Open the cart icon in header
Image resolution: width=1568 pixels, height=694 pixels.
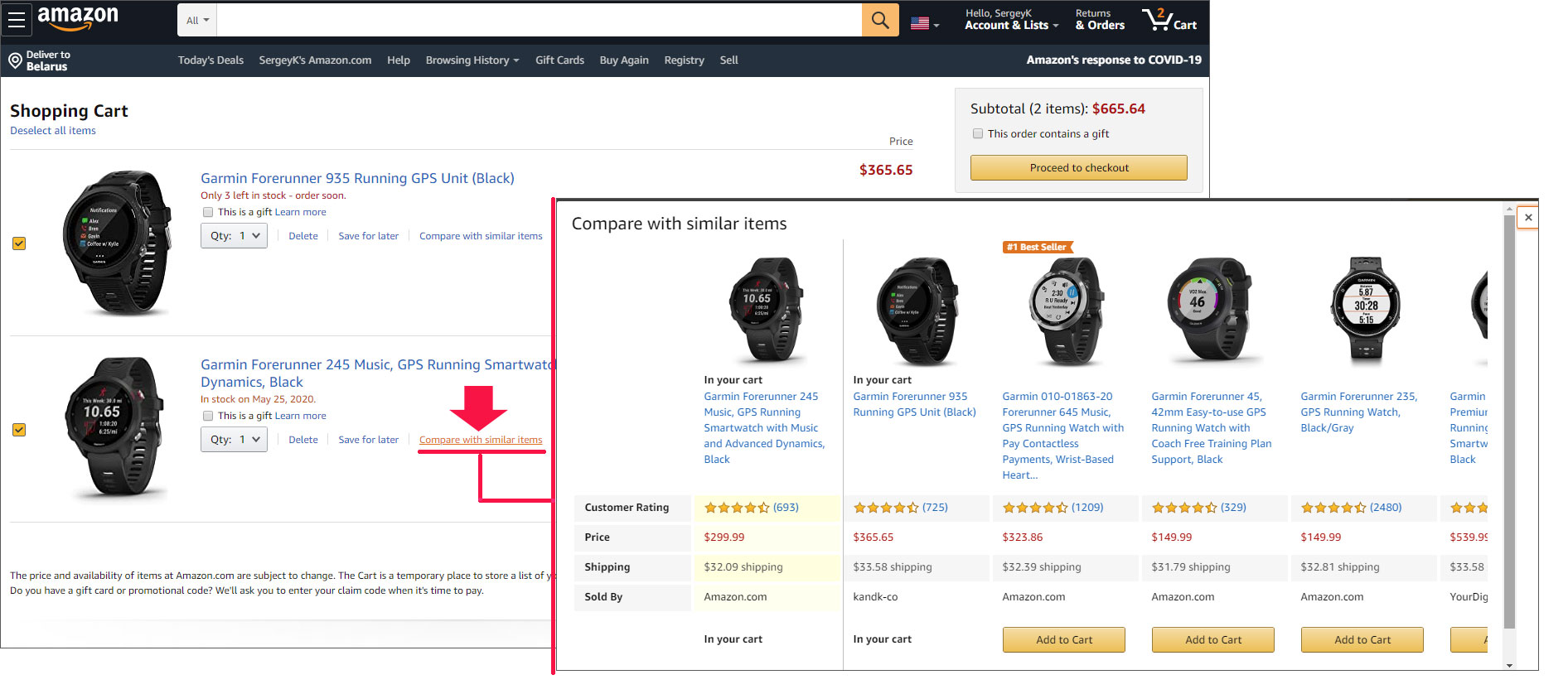(x=1169, y=20)
